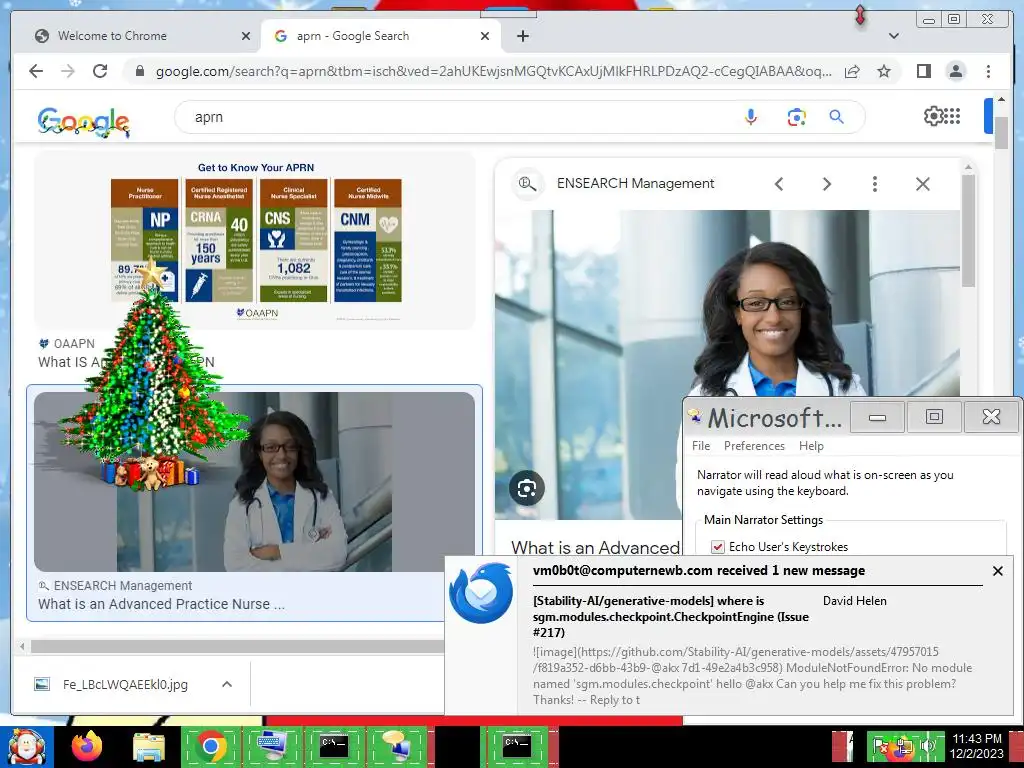Click ENSEARCH Management preview panel title
This screenshot has width=1024, height=768.
tap(635, 184)
